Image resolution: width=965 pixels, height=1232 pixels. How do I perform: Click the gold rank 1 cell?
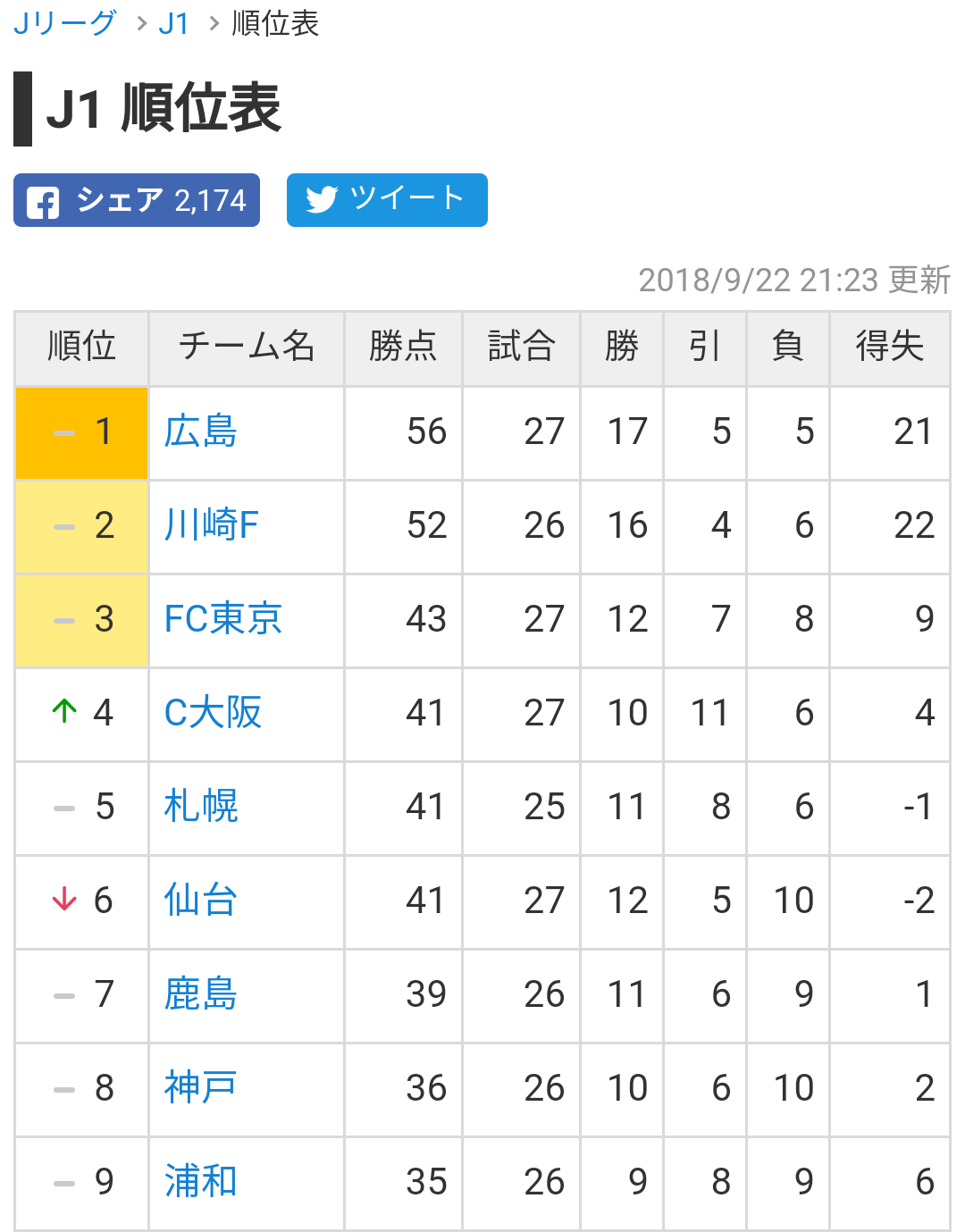[x=82, y=432]
